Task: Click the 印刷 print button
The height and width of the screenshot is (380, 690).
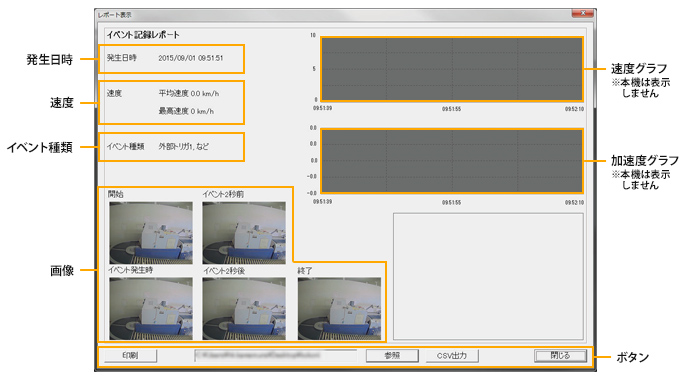Action: (131, 355)
